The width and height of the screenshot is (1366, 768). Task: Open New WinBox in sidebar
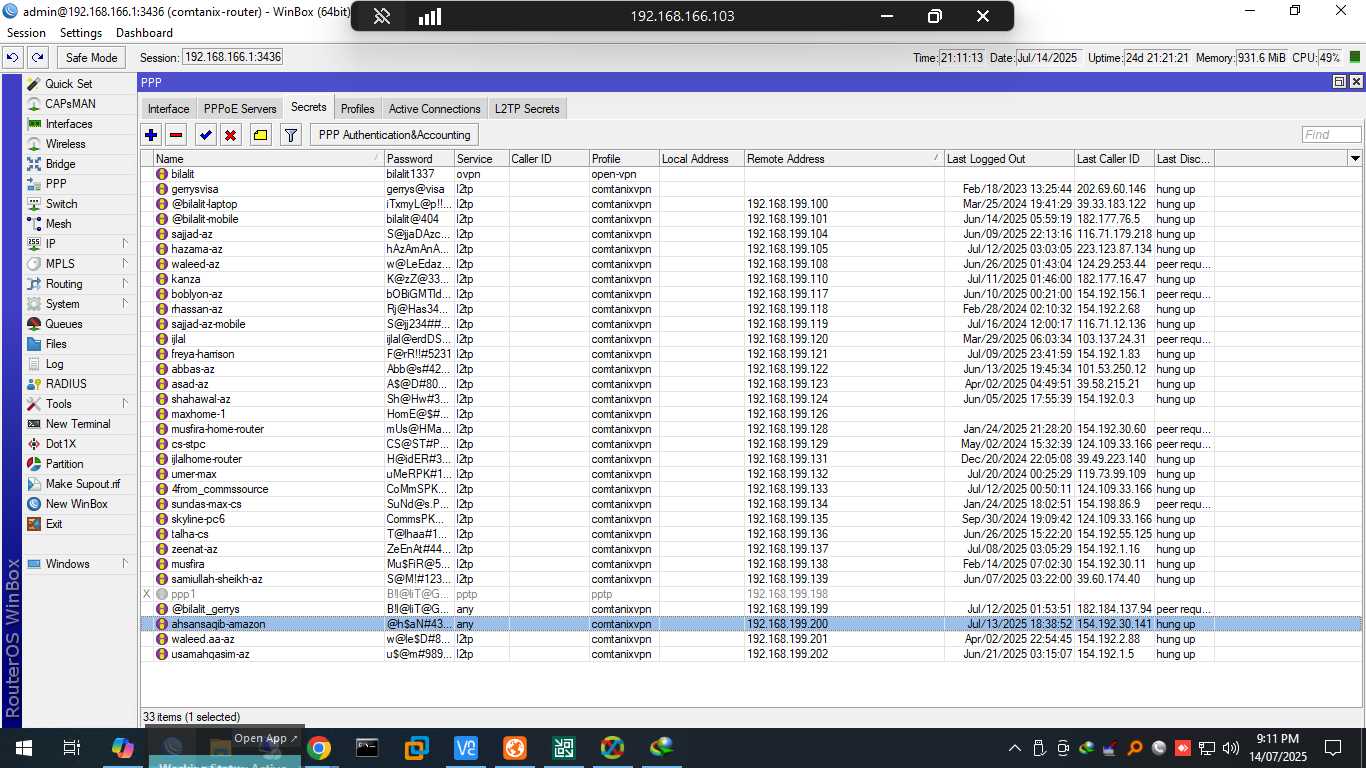coord(76,504)
